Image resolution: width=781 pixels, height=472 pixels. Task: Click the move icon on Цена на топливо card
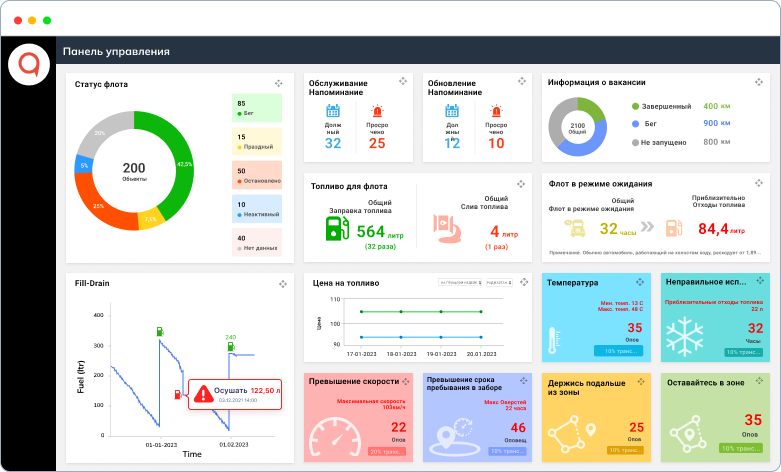[524, 282]
